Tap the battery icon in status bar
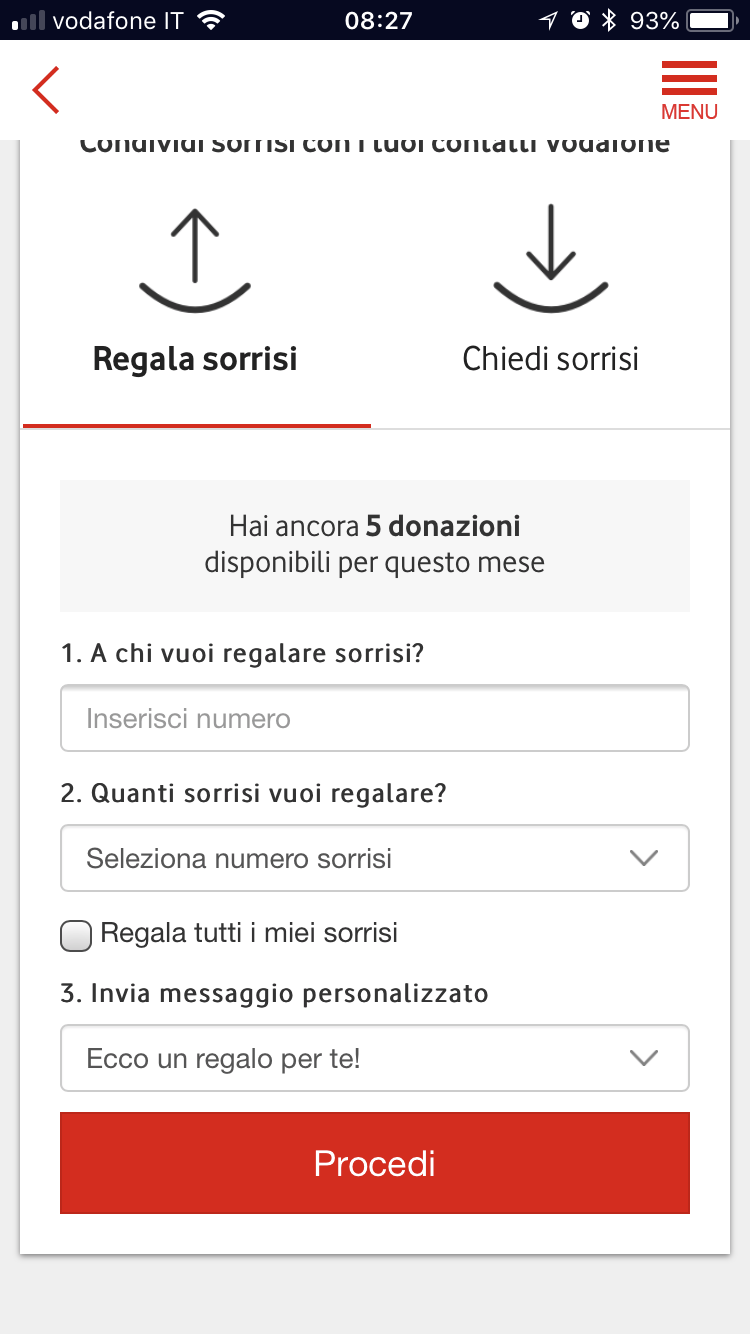The width and height of the screenshot is (750, 1334). (x=712, y=20)
